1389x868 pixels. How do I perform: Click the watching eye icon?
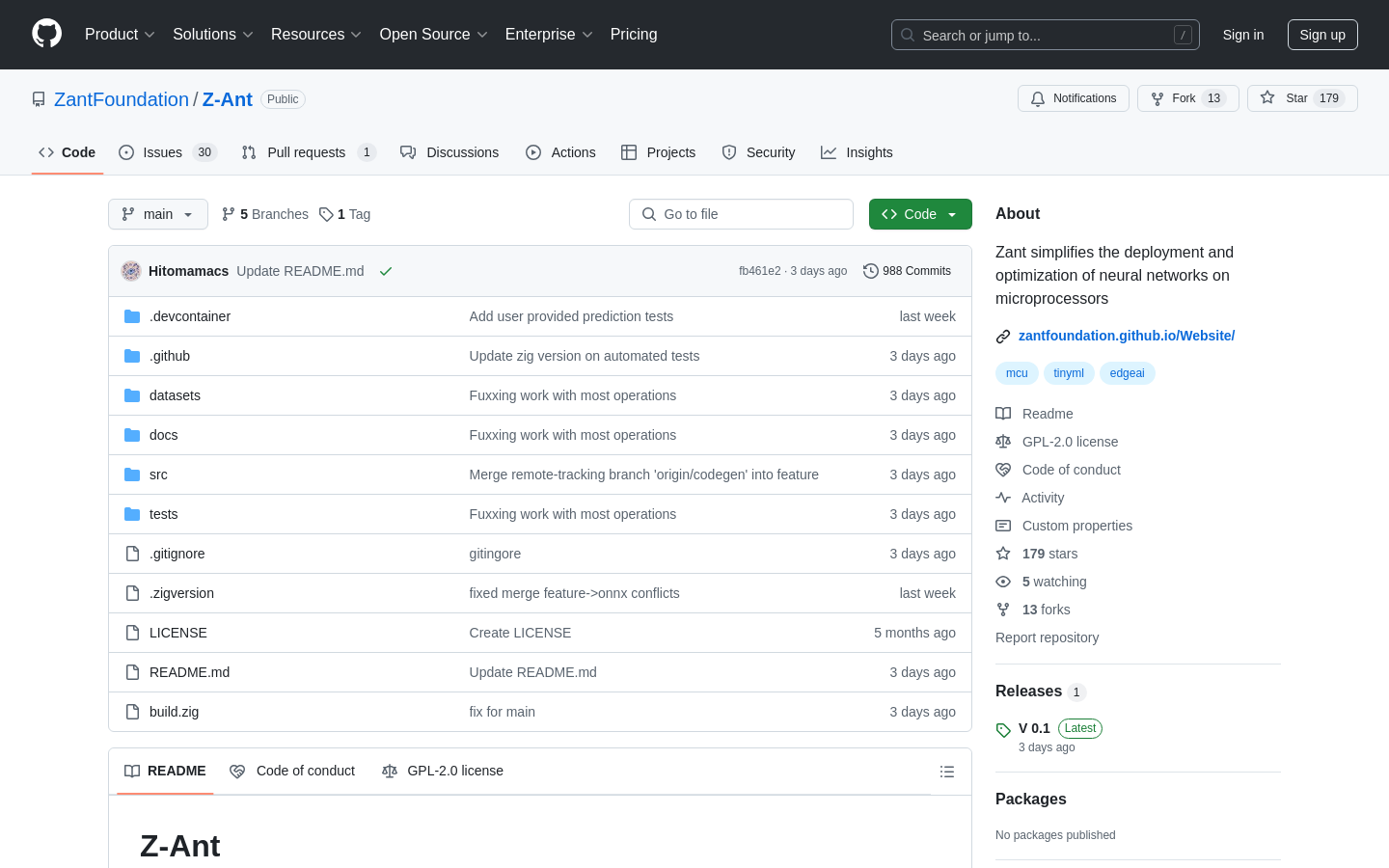pyautogui.click(x=1003, y=582)
